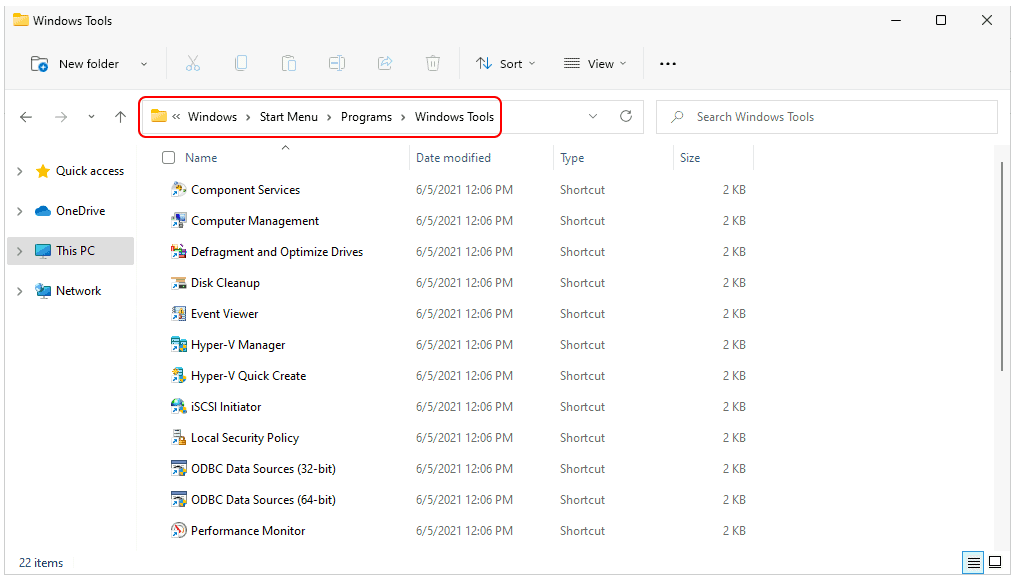Screen dimensions: 1019x582
Task: Click the Local Security Policy icon
Action: click(x=178, y=438)
